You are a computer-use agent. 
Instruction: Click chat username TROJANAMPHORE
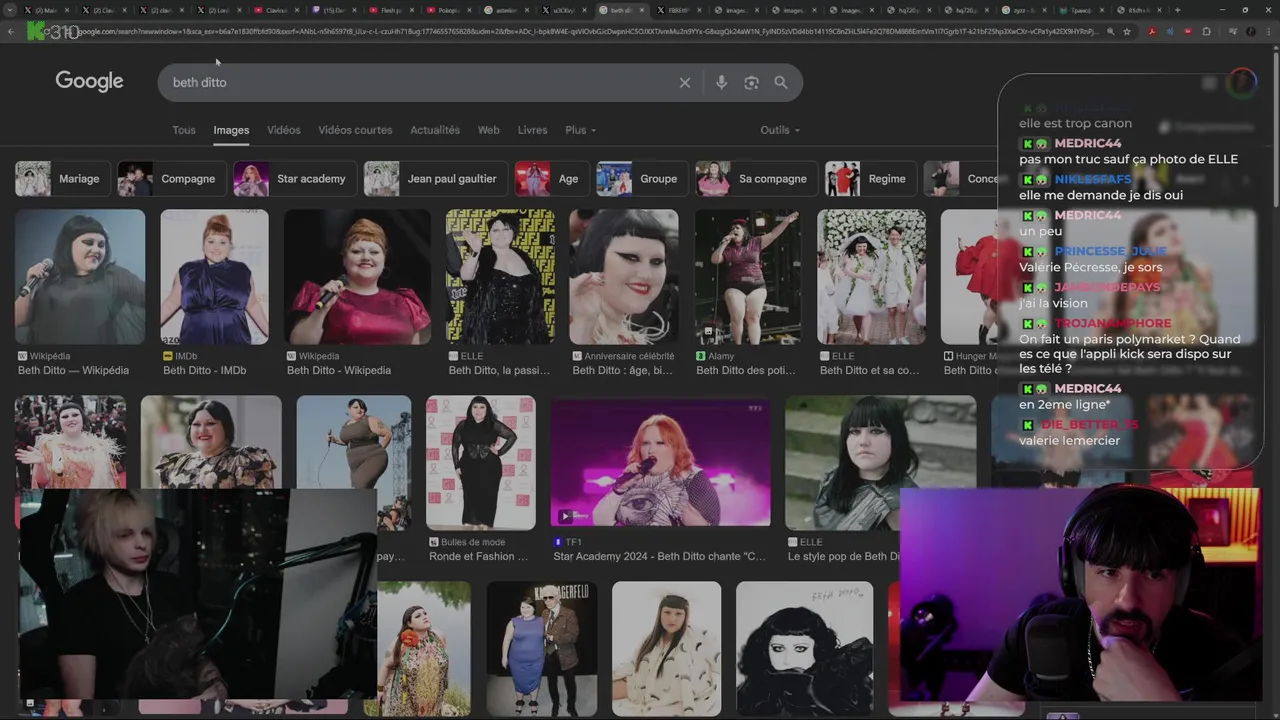click(x=1112, y=323)
